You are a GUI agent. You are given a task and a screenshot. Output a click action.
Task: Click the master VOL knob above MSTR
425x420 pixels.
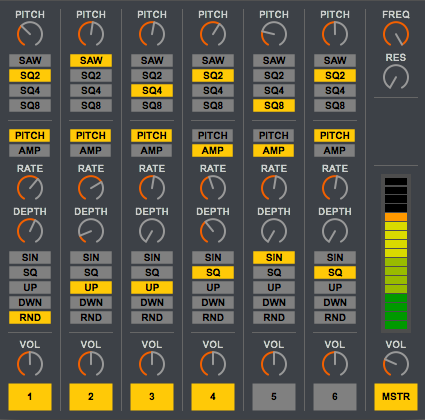coord(396,364)
